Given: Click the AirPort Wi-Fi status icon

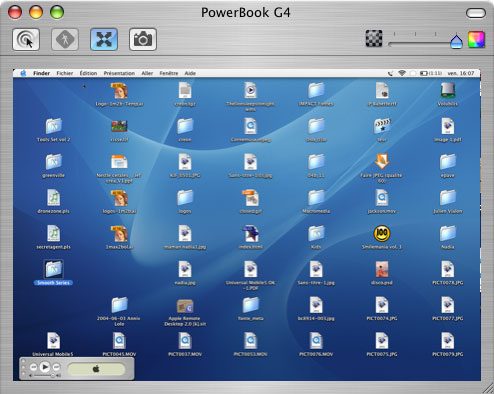Looking at the screenshot, I should 402,73.
